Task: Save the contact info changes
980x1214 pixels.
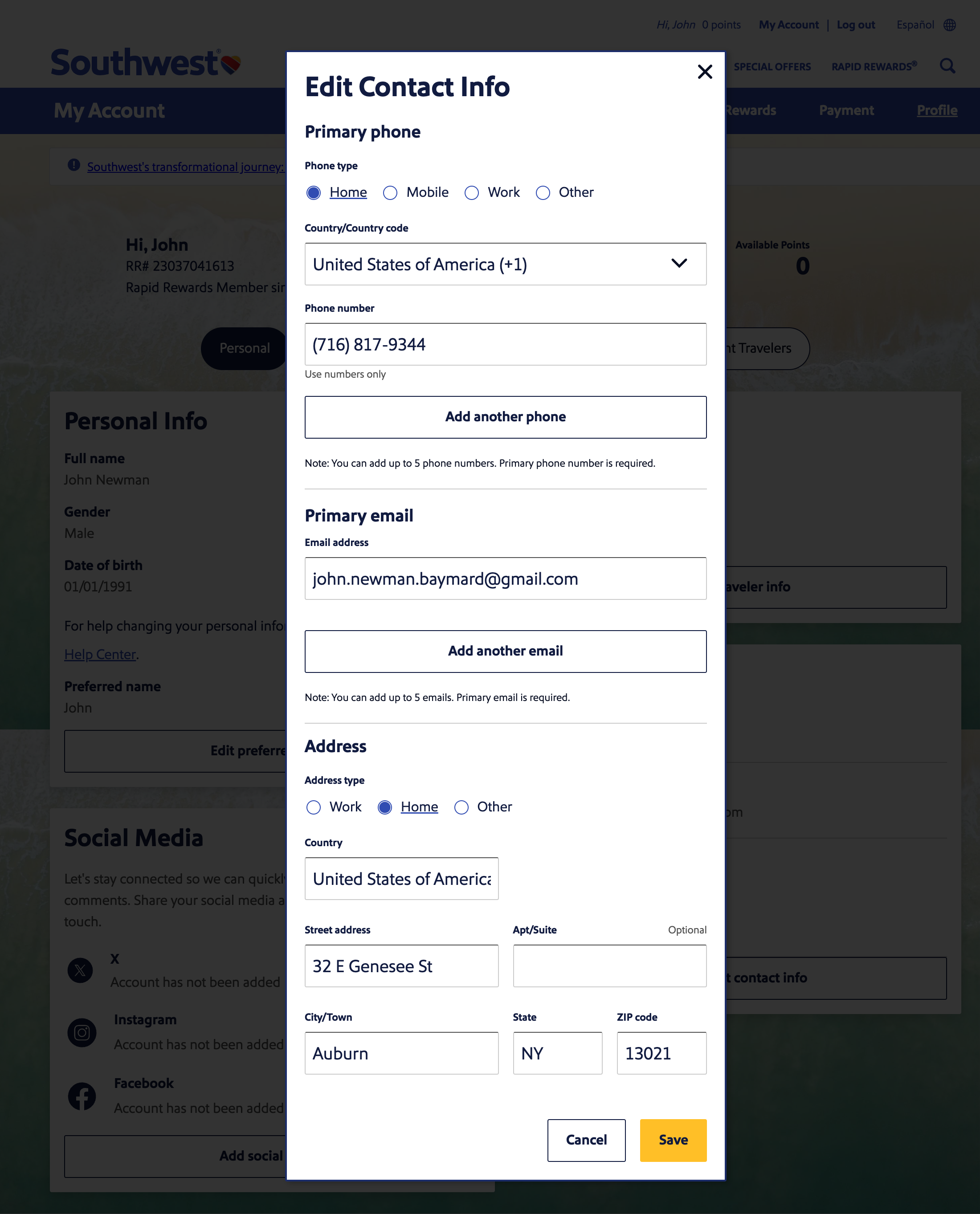Action: [x=673, y=1140]
